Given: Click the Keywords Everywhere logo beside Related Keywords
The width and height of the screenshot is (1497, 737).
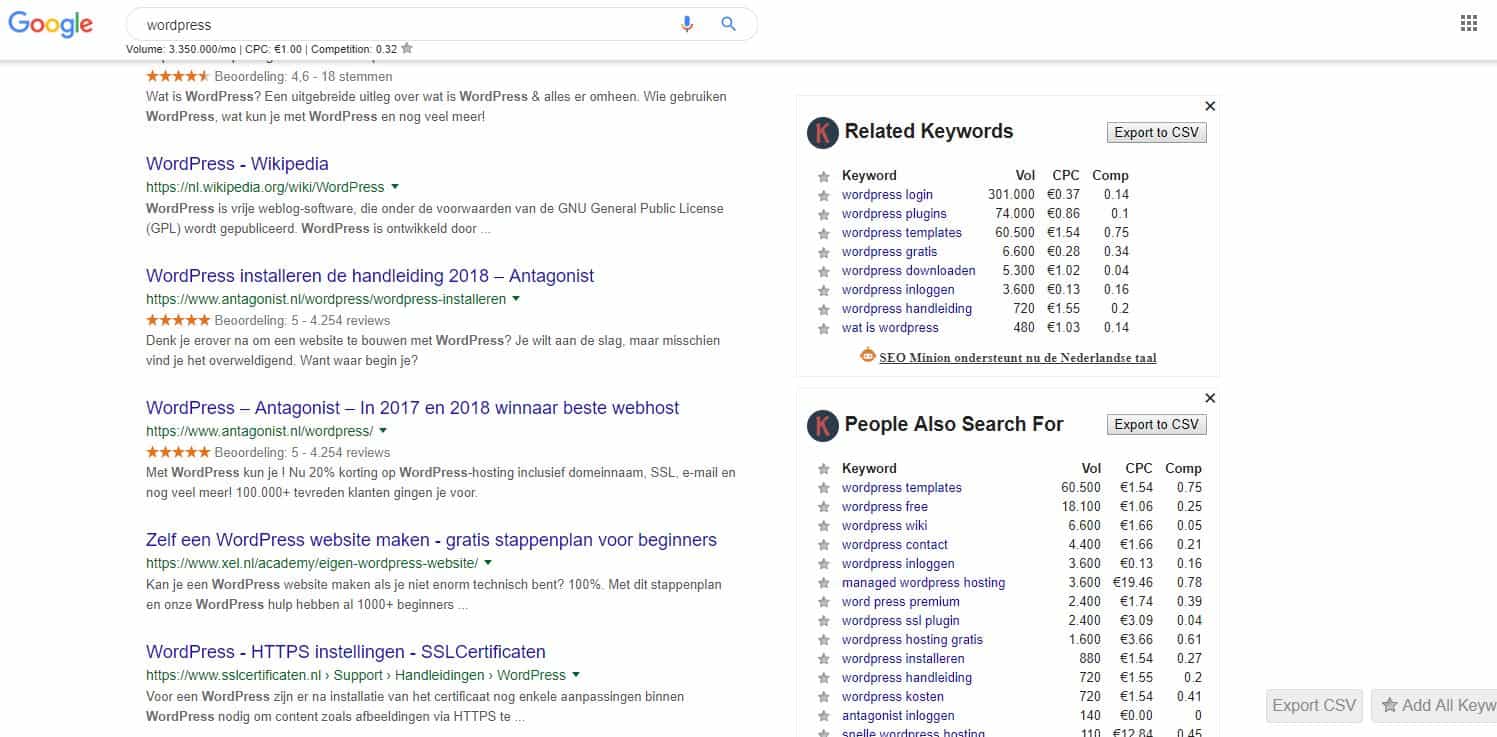Looking at the screenshot, I should click(822, 132).
